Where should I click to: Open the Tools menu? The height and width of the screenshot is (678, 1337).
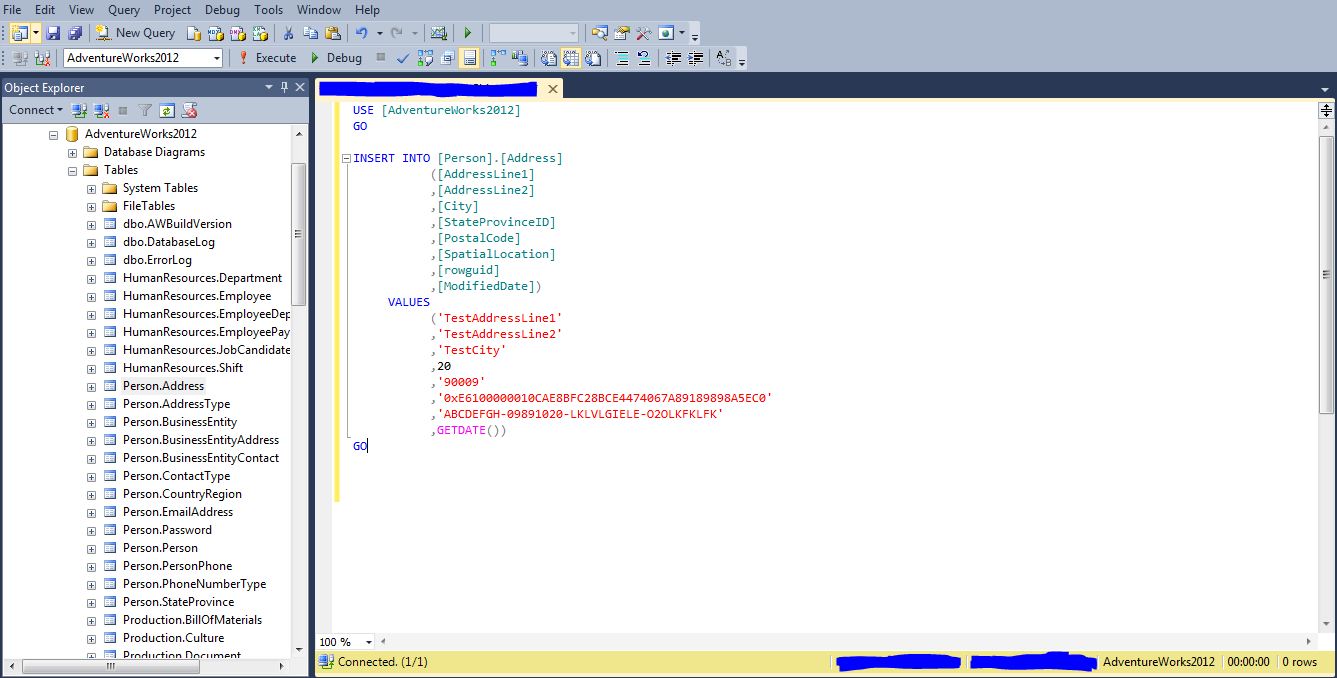[x=268, y=9]
